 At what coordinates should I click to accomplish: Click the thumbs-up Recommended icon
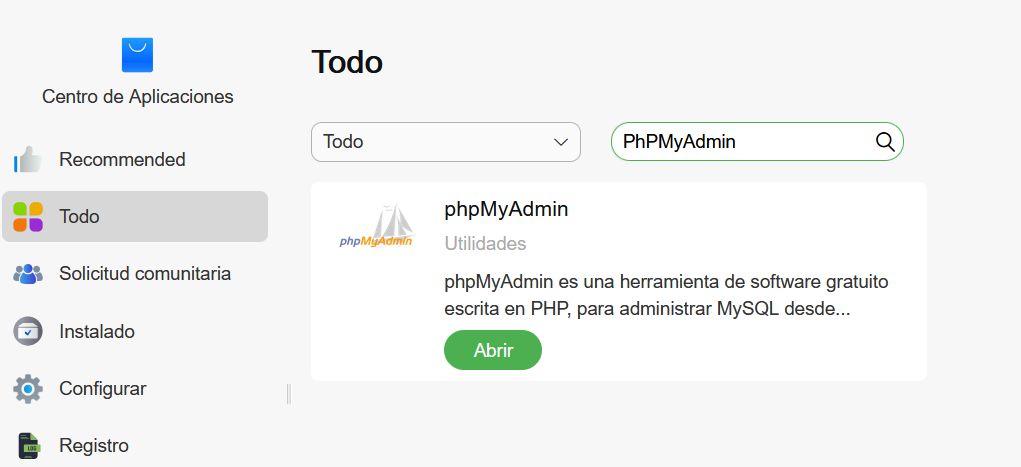(x=28, y=160)
